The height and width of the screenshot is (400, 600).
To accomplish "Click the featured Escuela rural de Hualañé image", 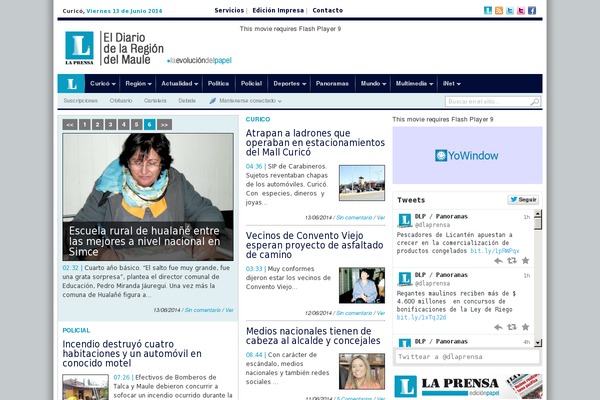I will [148, 197].
